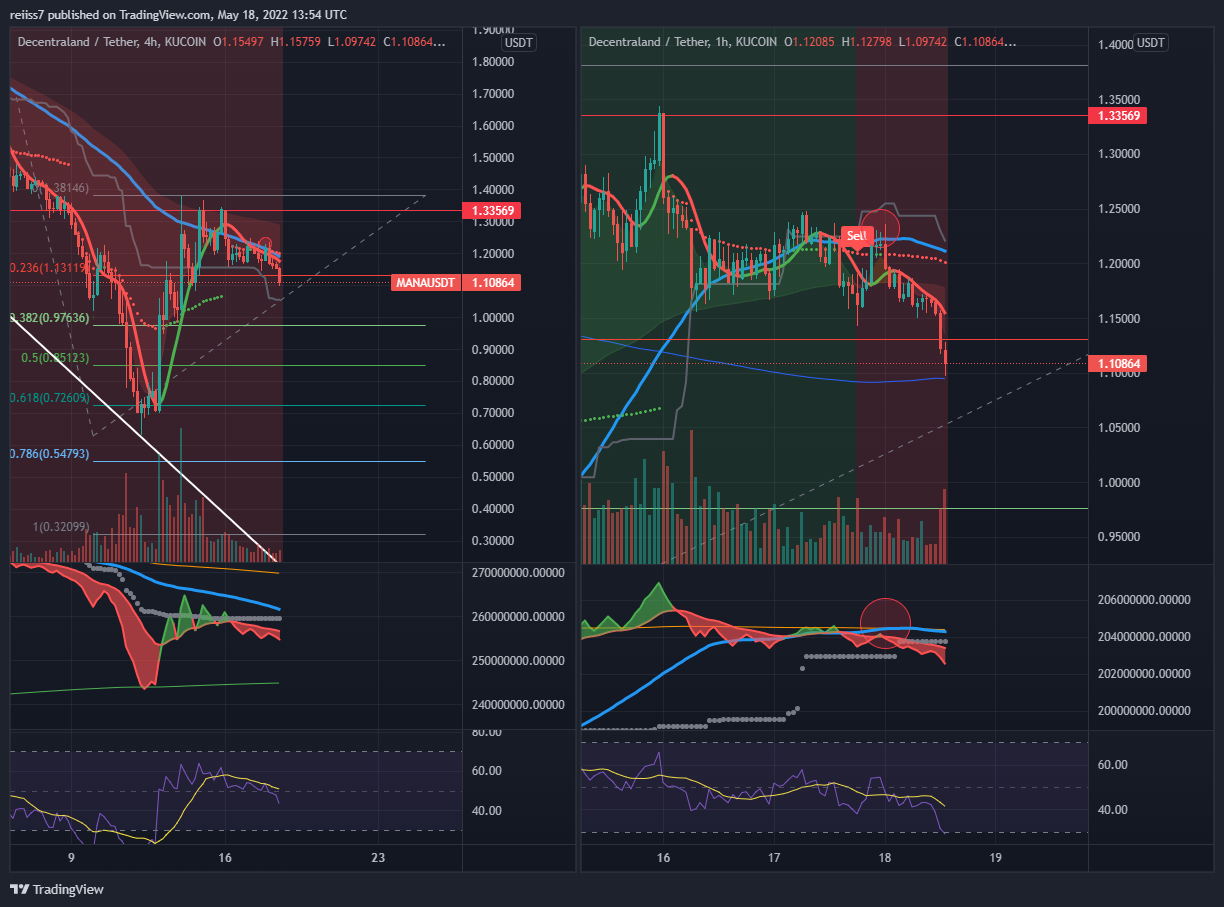Screen dimensions: 1224x907
Task: Click 1.35000 on the 1h price axis
Action: tap(1120, 100)
